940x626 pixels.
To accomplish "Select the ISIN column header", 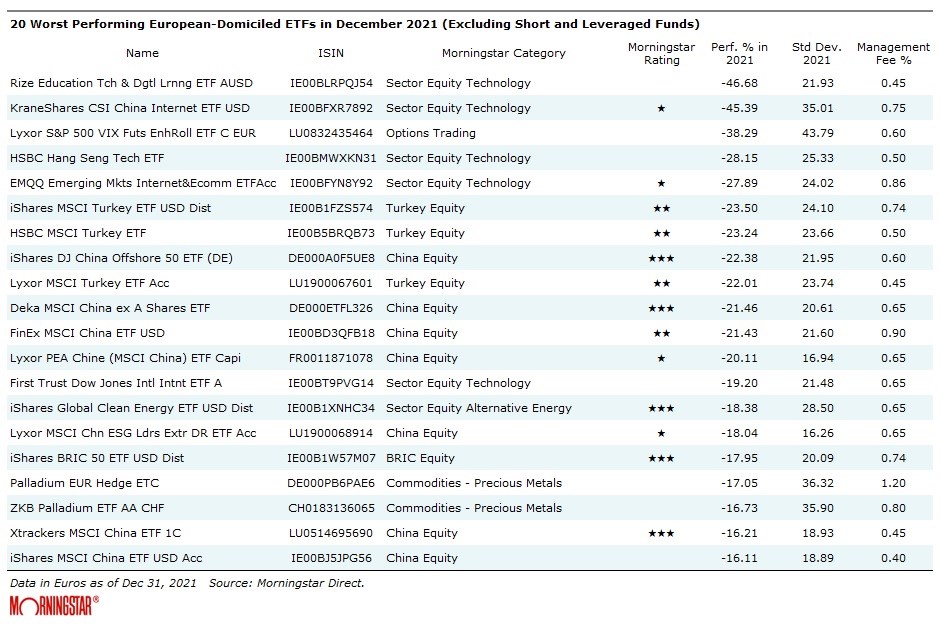I will coord(331,53).
